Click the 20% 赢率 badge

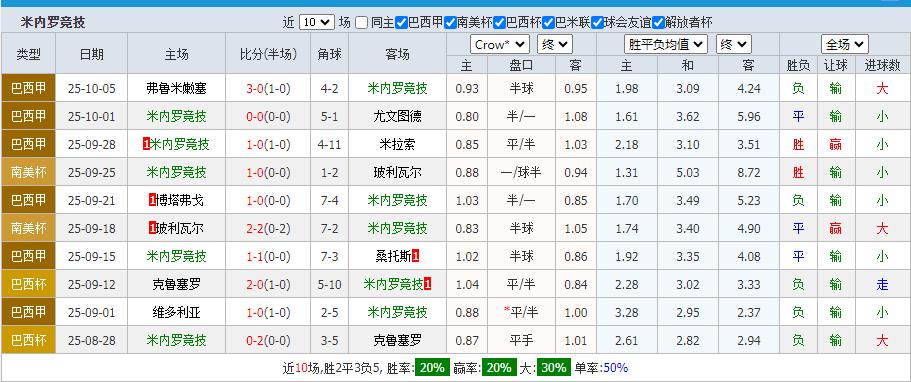click(x=499, y=367)
